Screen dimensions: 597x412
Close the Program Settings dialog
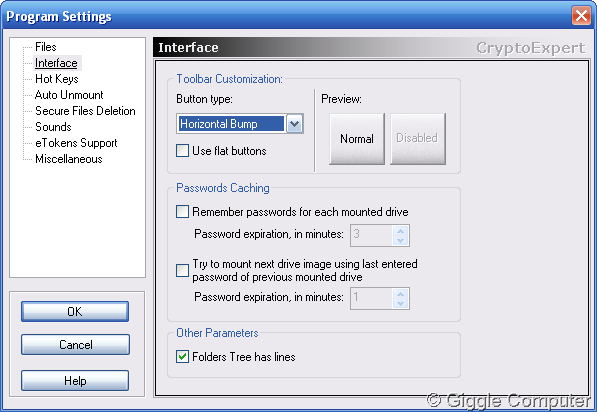[x=581, y=16]
